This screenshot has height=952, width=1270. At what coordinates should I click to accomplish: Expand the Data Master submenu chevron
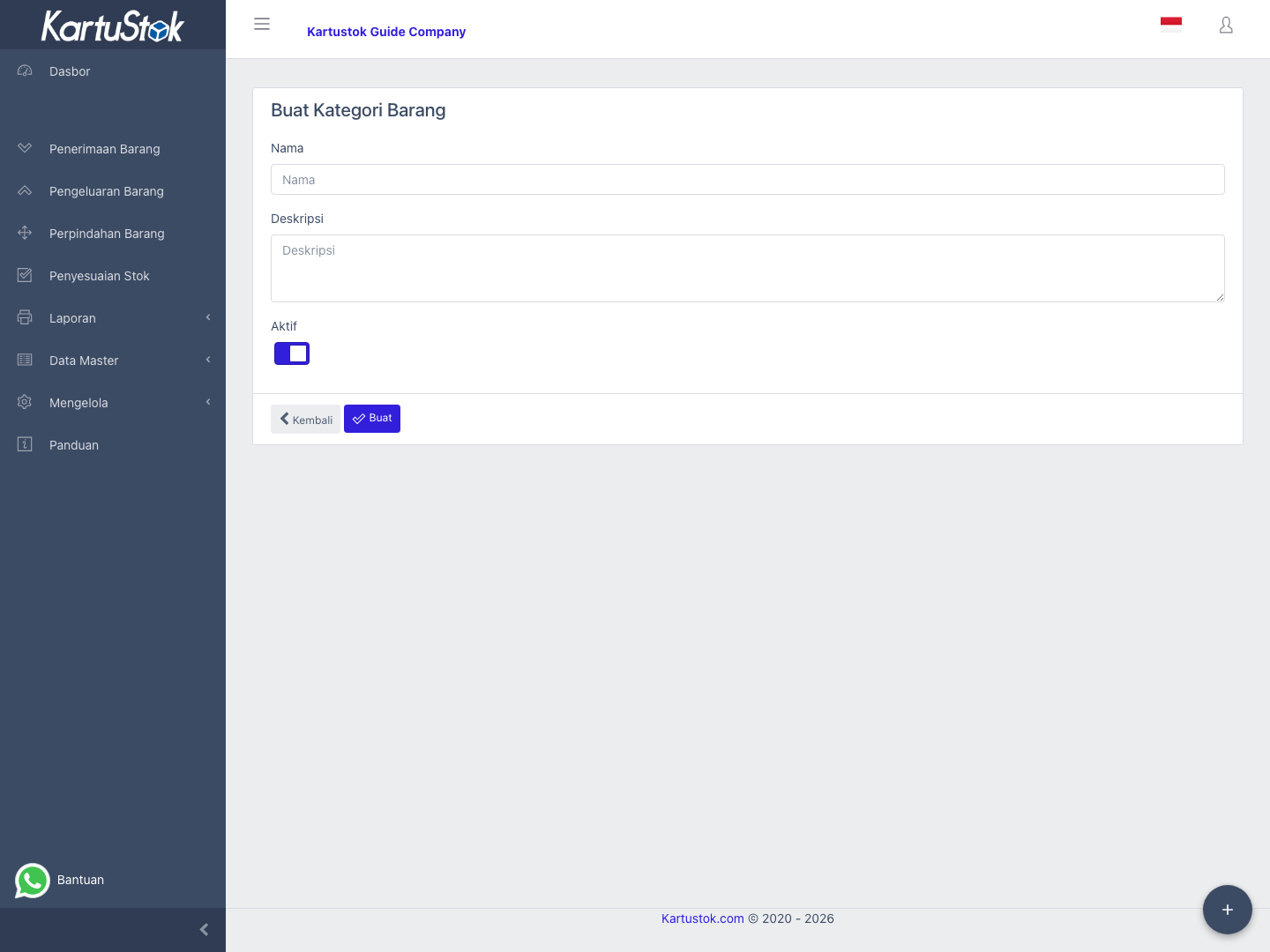click(x=208, y=360)
